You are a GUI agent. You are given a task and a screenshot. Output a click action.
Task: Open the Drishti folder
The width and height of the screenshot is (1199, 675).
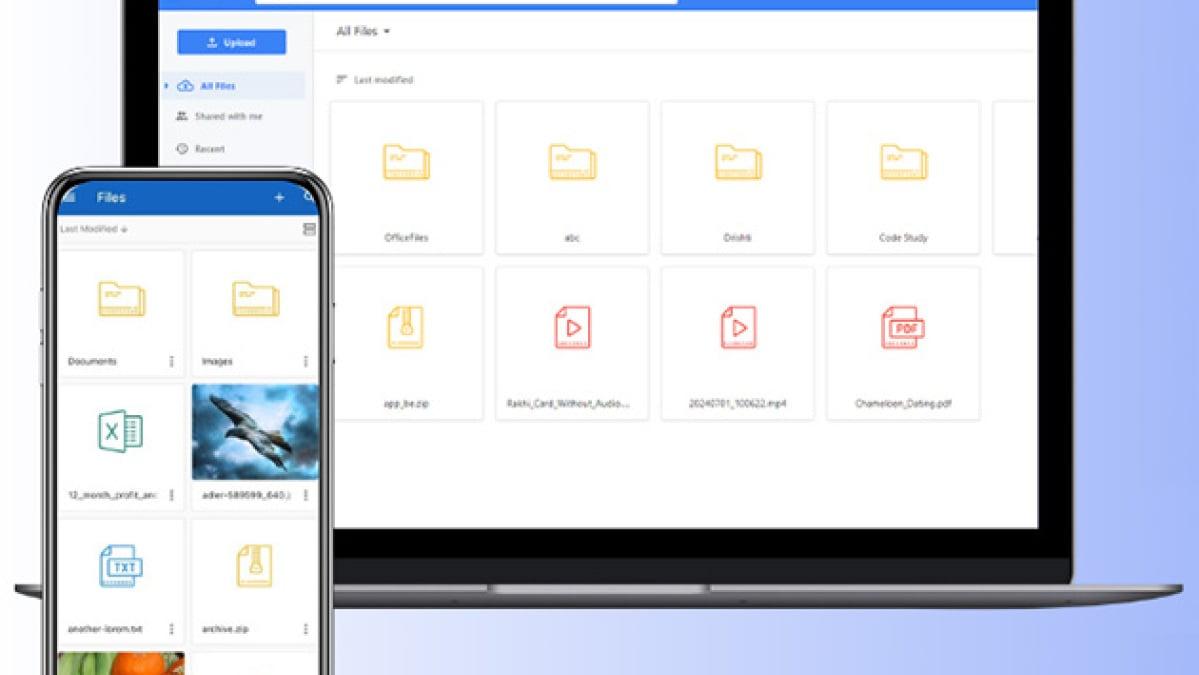737,177
